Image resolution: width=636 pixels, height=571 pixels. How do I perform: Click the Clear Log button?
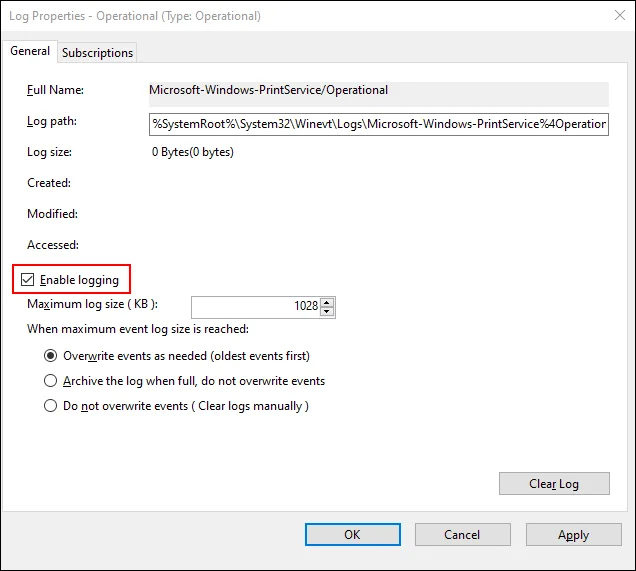click(554, 483)
